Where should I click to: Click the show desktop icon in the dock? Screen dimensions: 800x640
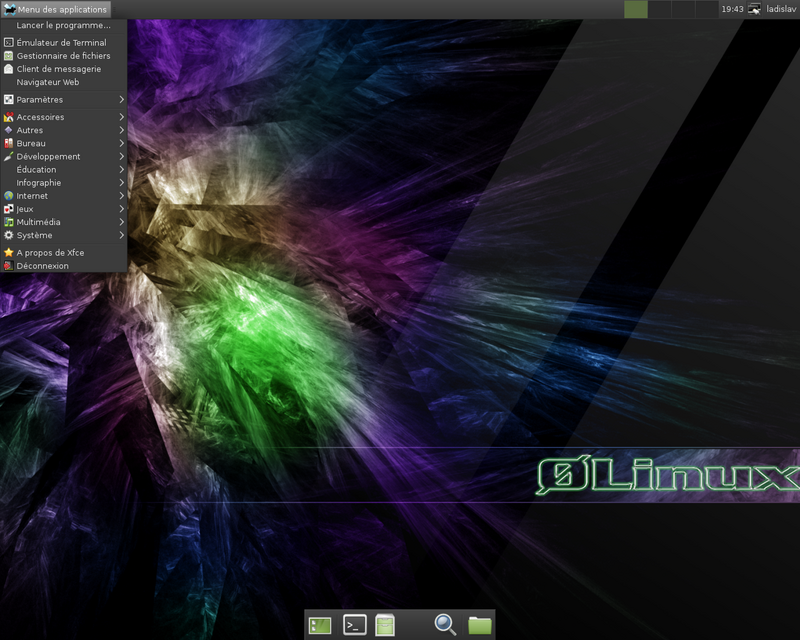320,625
